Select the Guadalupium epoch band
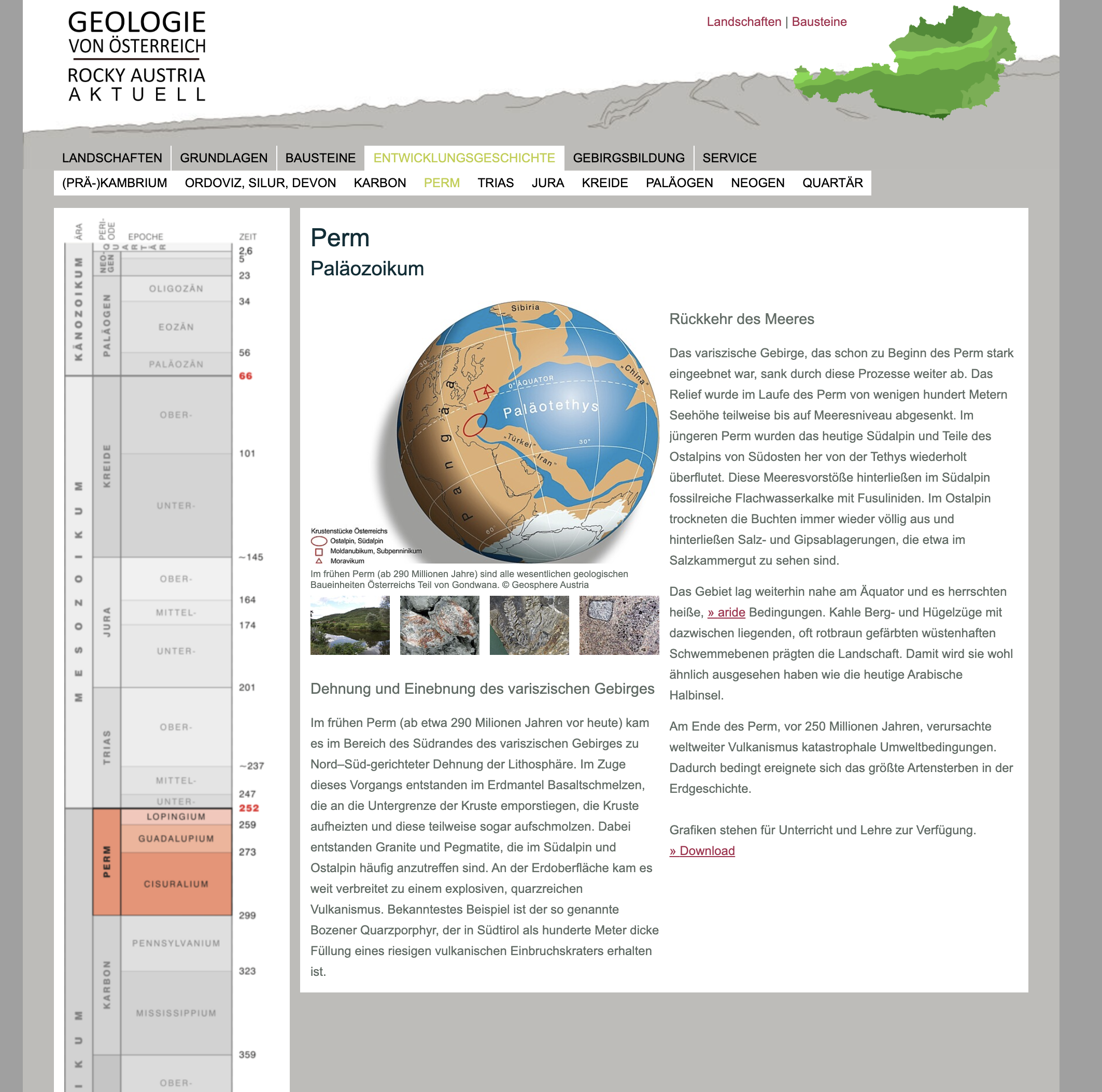The height and width of the screenshot is (1092, 1102). (176, 838)
